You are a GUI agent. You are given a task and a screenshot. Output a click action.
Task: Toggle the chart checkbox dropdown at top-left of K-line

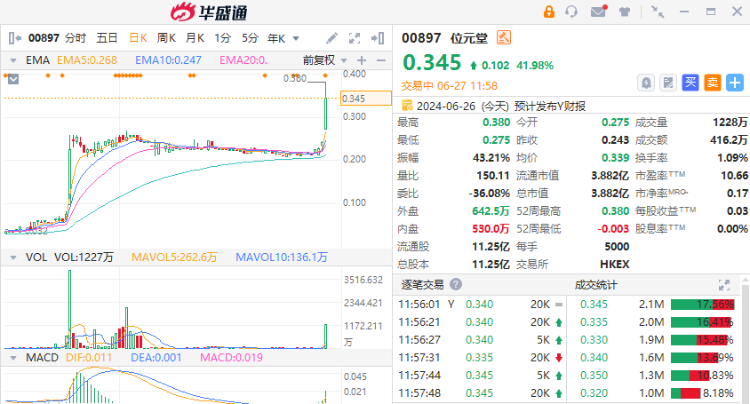13,79
